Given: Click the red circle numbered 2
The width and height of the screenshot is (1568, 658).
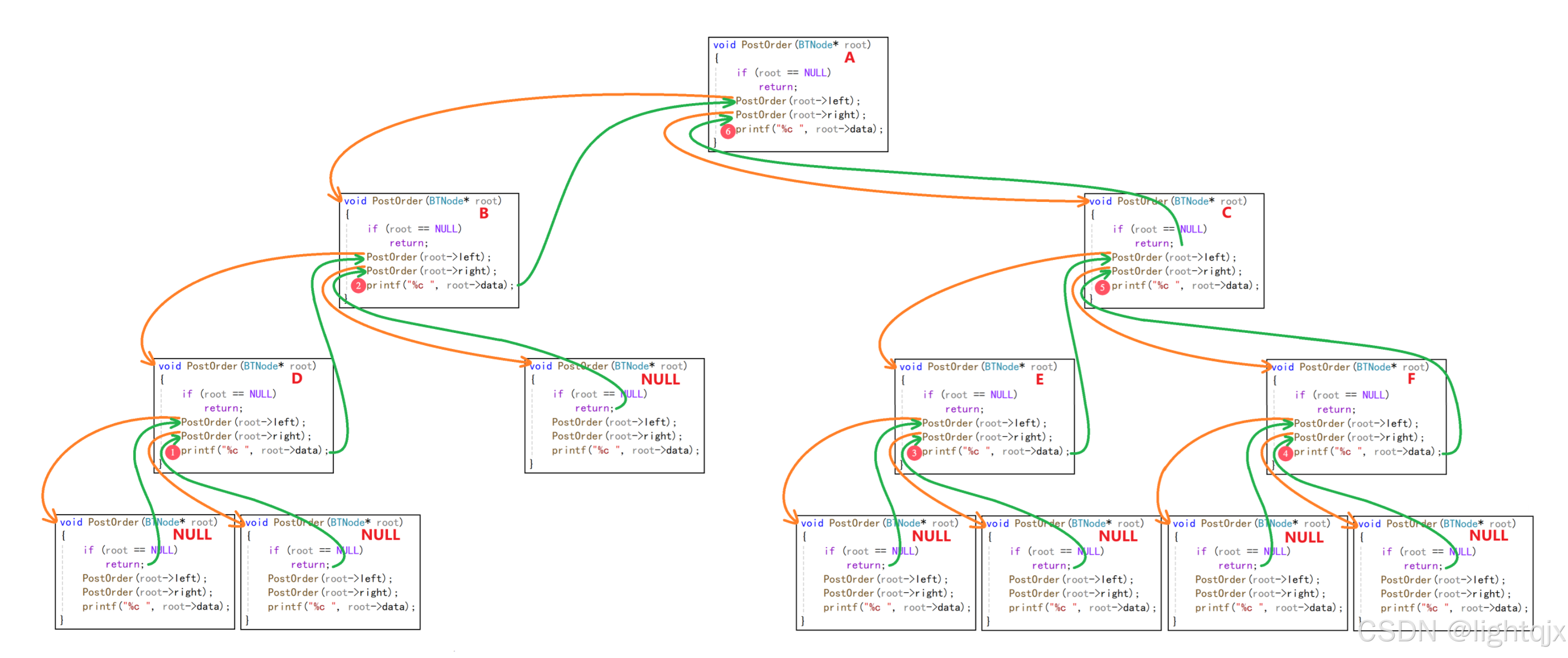Looking at the screenshot, I should (x=358, y=286).
